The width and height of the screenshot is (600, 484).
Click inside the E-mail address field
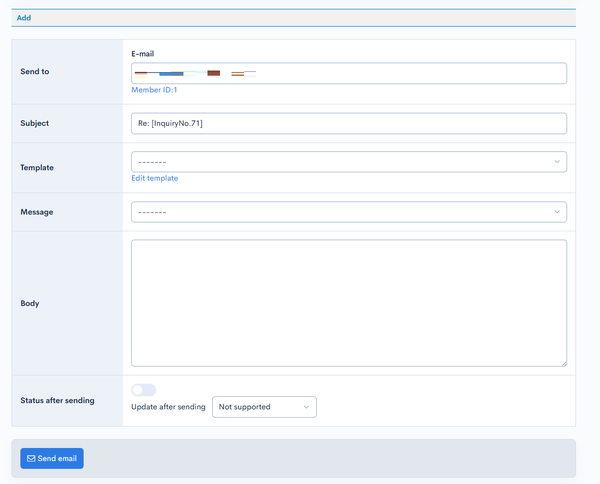pyautogui.click(x=349, y=73)
